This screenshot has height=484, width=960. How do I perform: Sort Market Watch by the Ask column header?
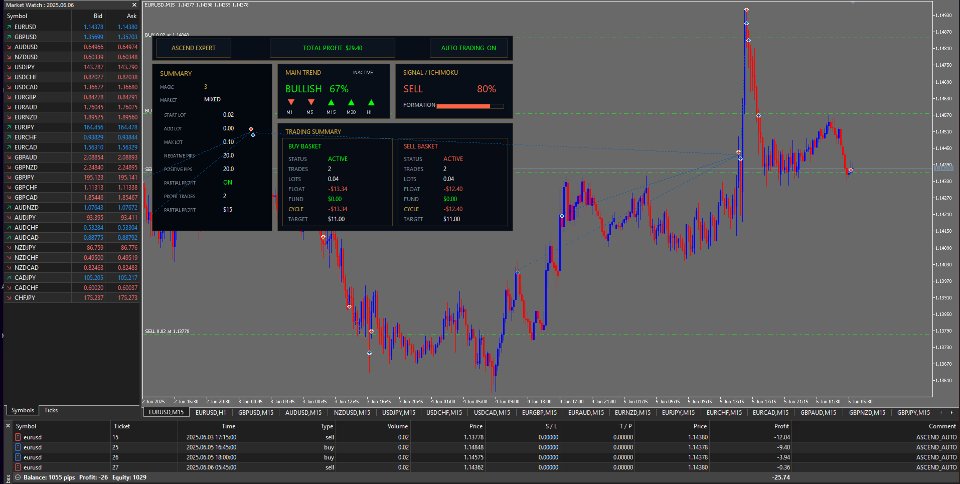131,16
